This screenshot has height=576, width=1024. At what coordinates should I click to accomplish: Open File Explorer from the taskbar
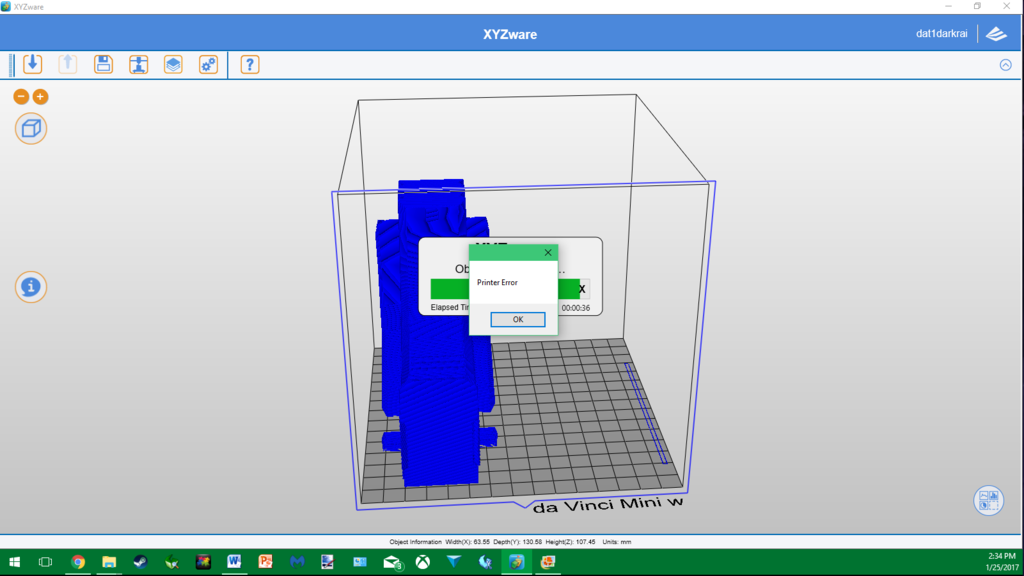[109, 562]
